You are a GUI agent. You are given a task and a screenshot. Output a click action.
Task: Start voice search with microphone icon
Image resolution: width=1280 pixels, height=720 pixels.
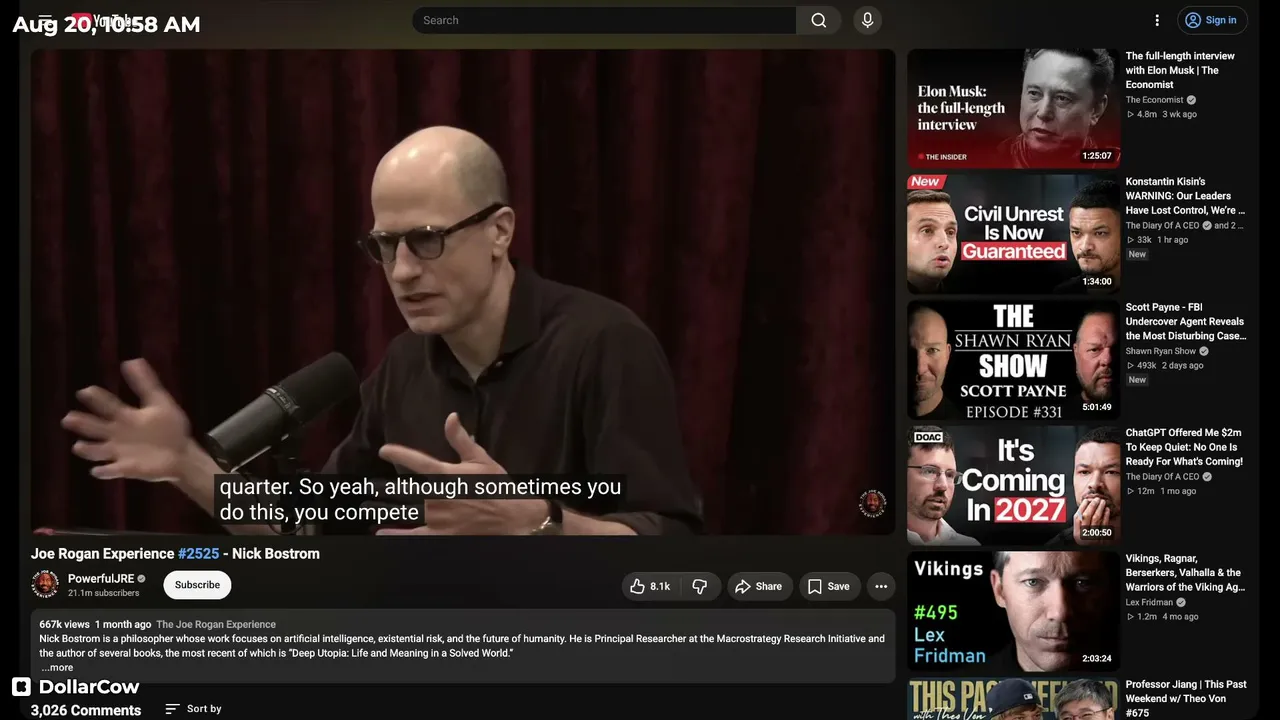tap(867, 20)
